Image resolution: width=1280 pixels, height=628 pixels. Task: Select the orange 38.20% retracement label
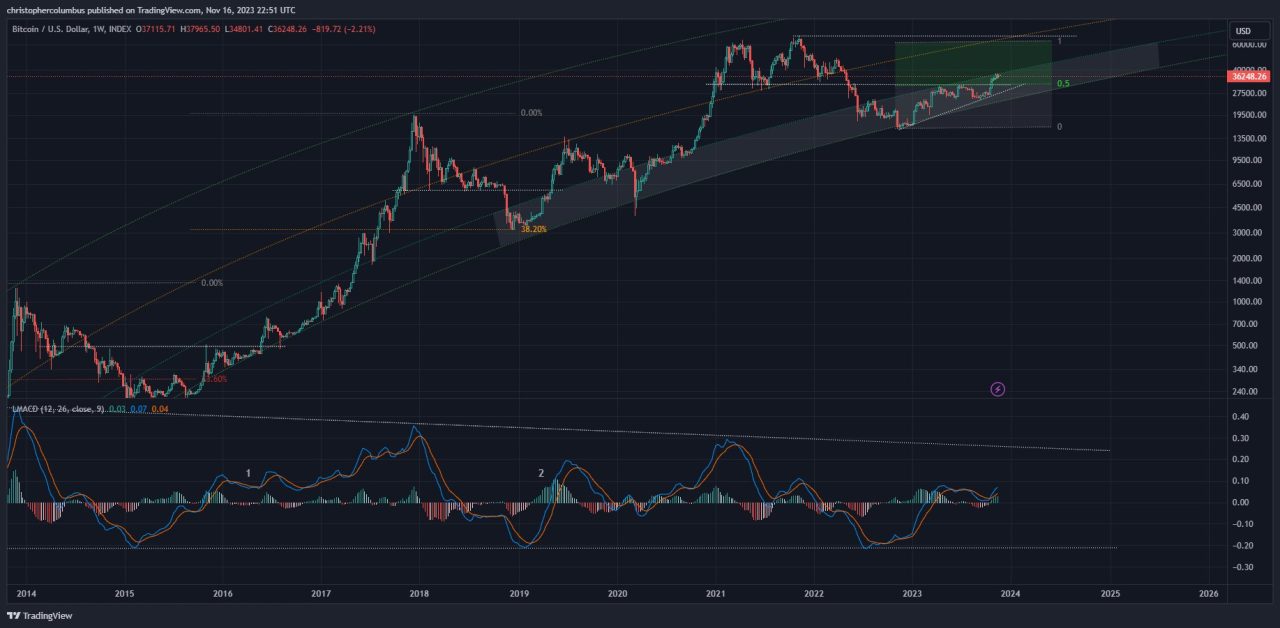pos(535,229)
